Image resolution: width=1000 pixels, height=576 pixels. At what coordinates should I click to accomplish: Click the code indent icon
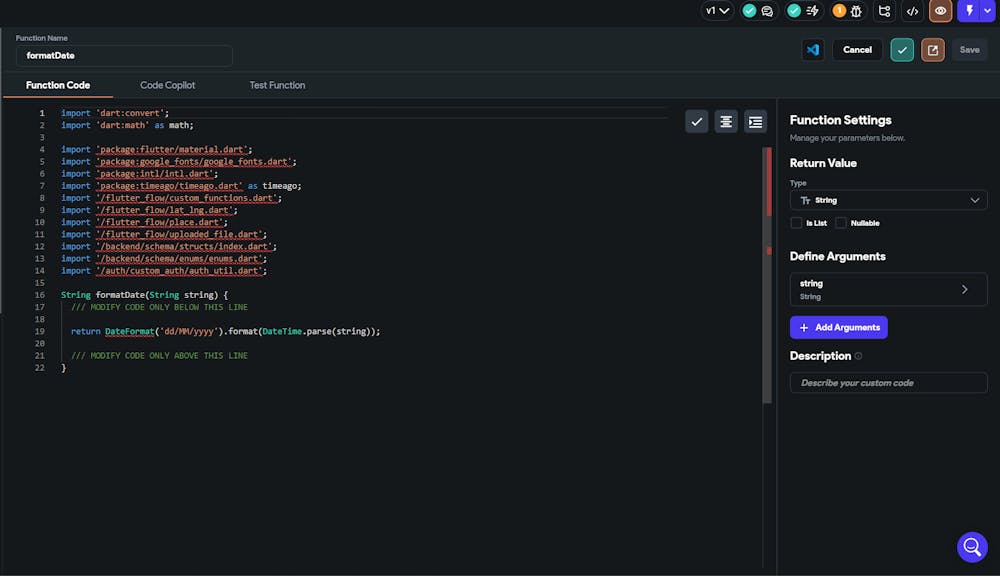coord(755,121)
